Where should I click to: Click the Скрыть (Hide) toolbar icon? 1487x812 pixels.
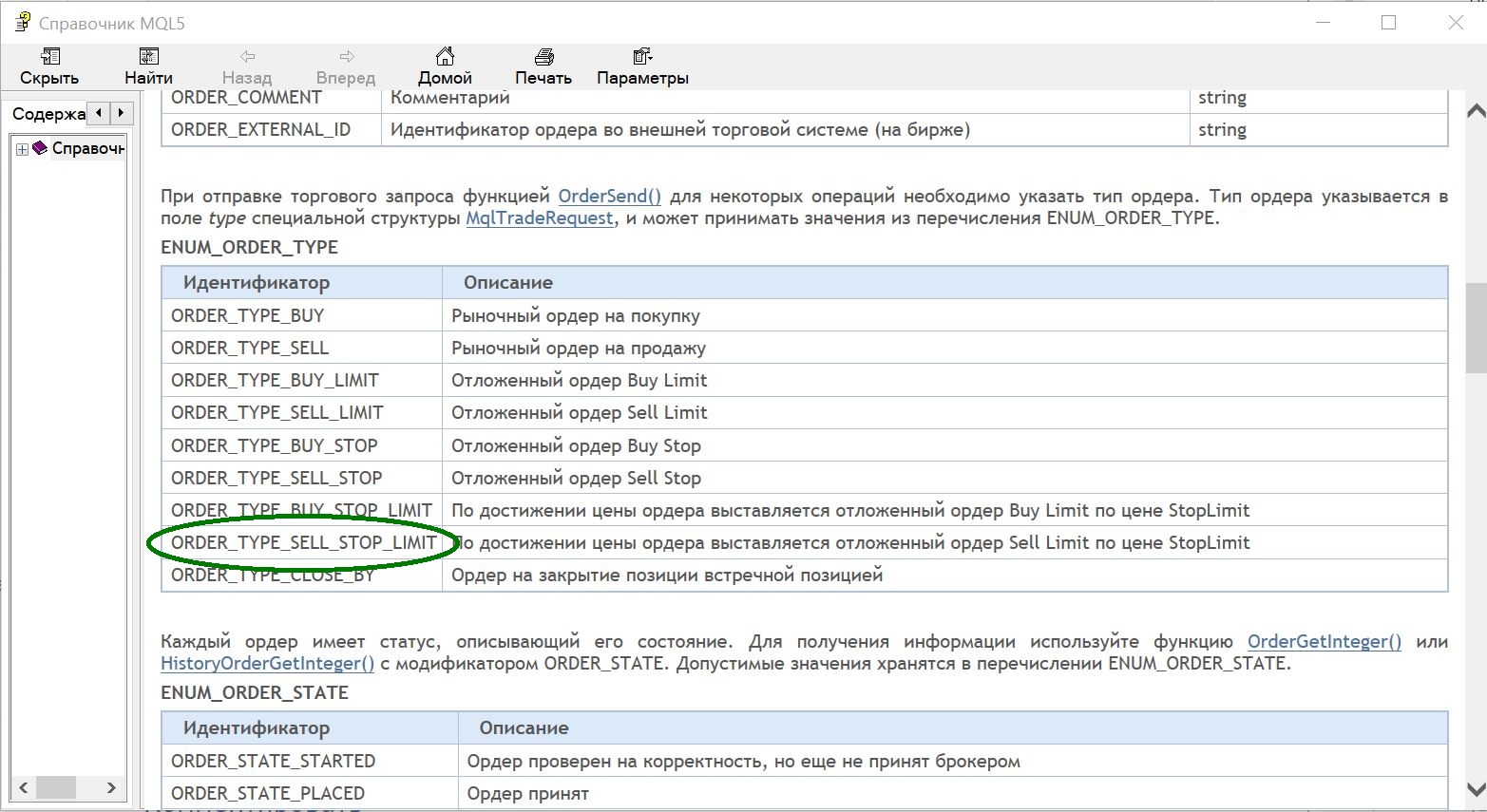click(49, 57)
